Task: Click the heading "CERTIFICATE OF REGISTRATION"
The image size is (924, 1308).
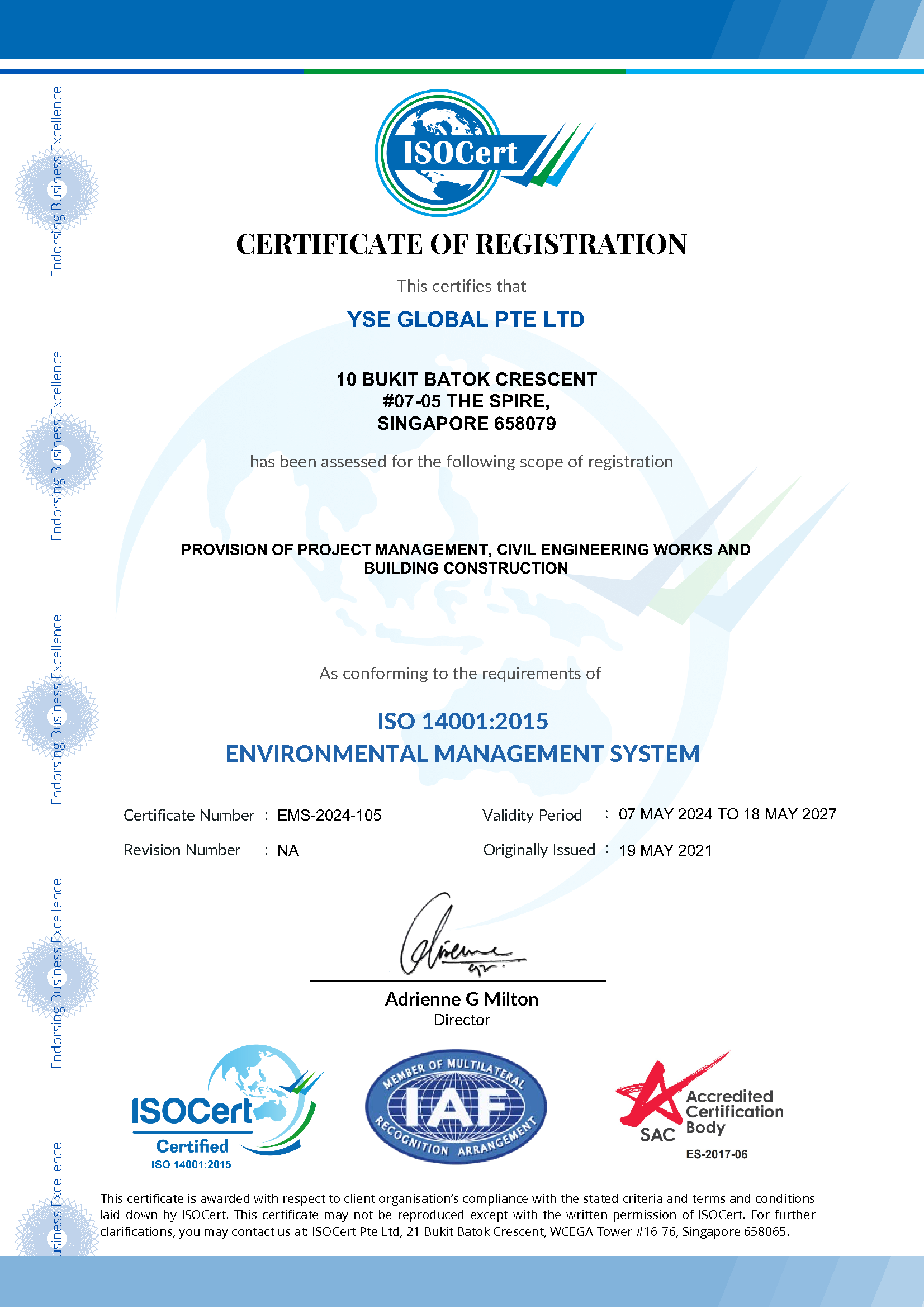Action: [461, 244]
